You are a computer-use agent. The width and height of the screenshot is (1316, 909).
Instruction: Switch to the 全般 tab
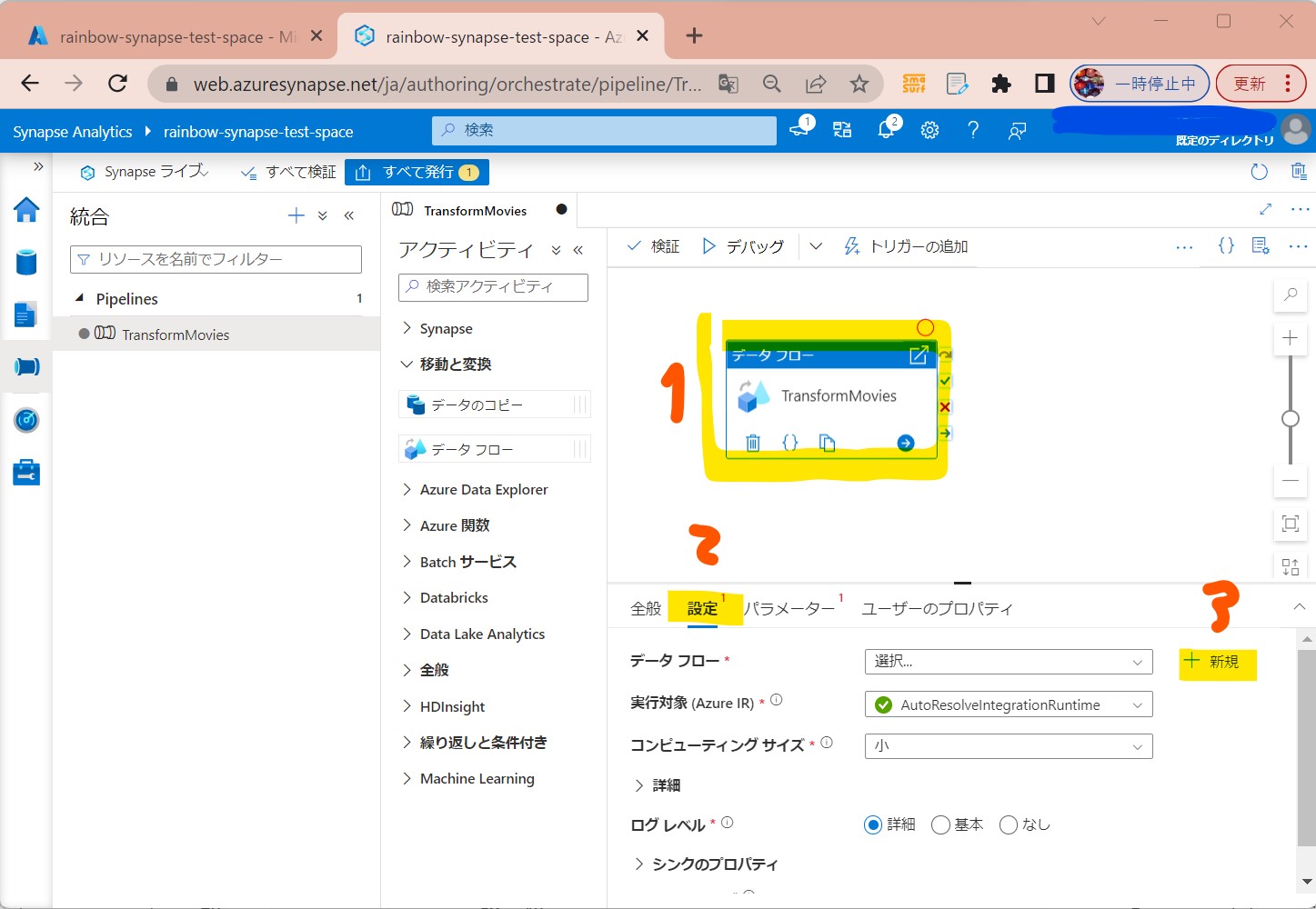tap(646, 608)
